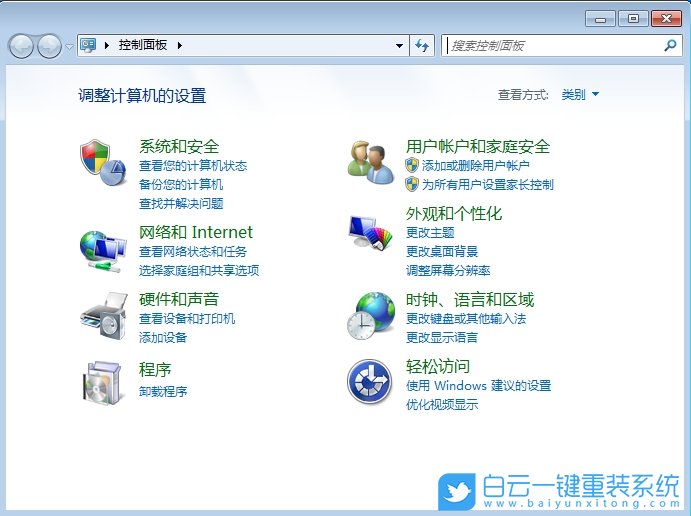Maximize the Control Panel window
Viewport: 691px width, 516px height.
click(x=633, y=19)
